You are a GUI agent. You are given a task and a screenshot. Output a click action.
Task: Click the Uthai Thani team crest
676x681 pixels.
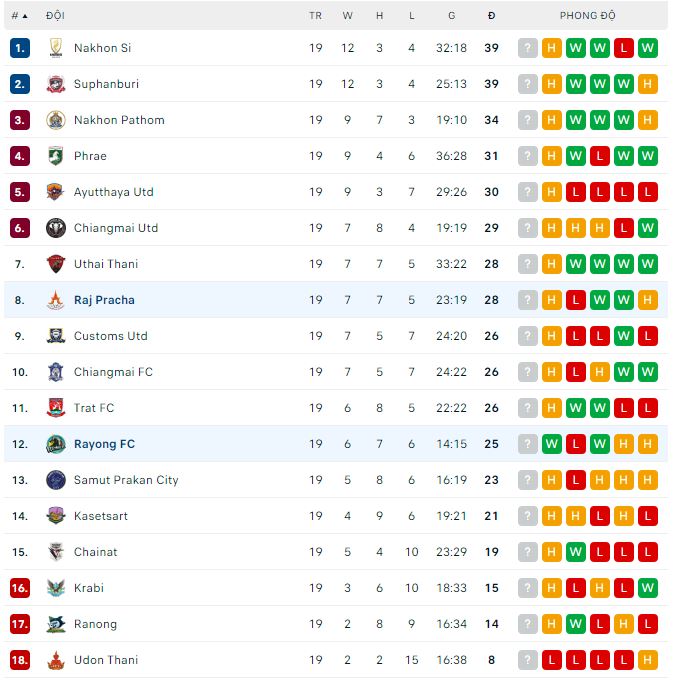(x=56, y=264)
